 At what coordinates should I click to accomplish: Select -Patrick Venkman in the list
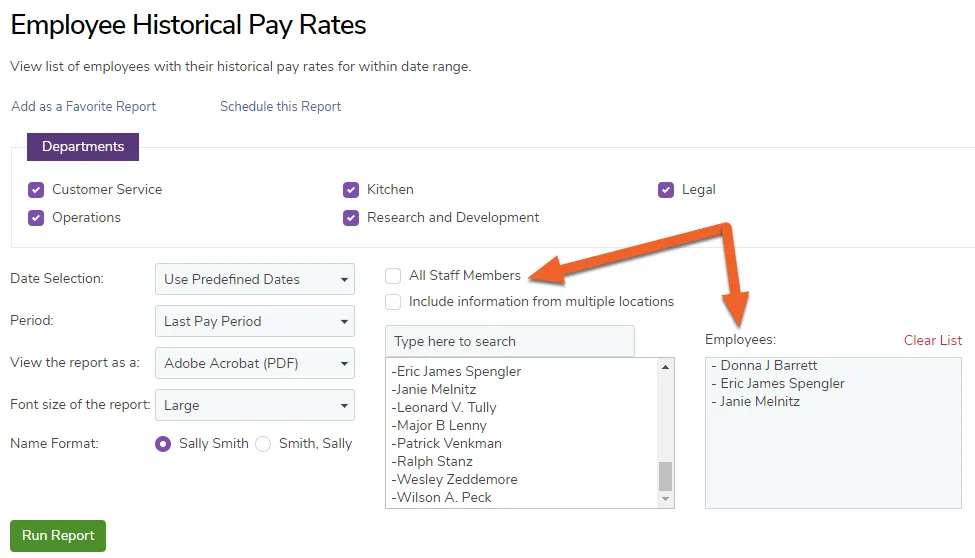pos(446,444)
